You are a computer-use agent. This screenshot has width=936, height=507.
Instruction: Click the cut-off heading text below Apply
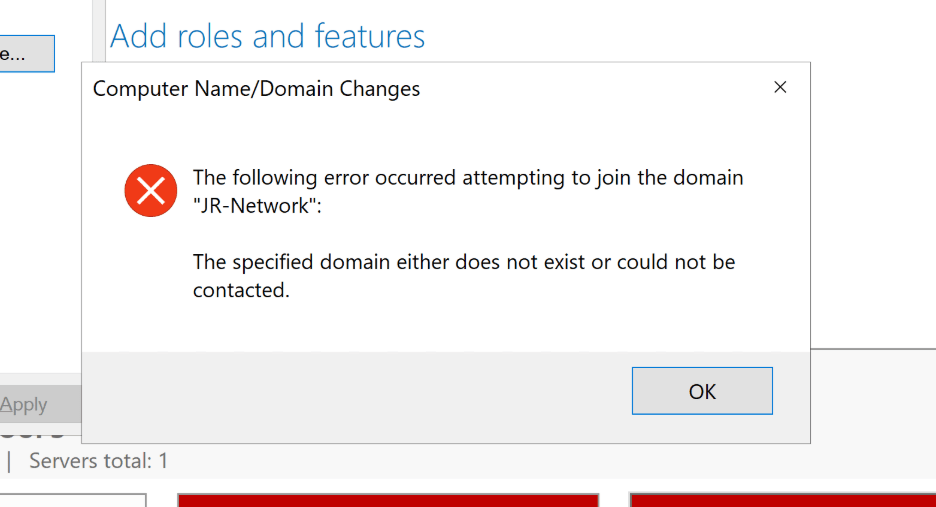coord(30,434)
